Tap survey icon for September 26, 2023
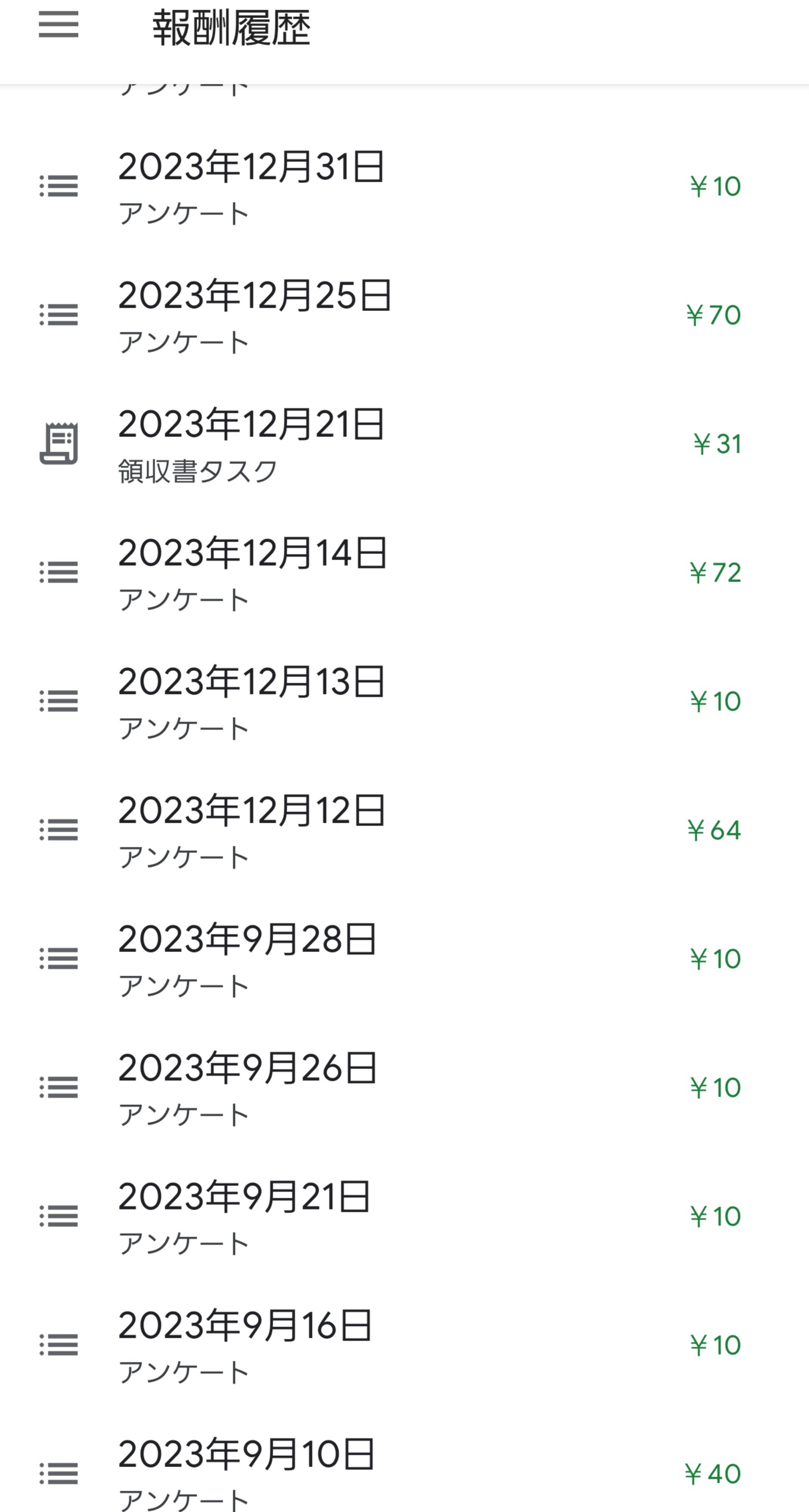The image size is (809, 1512). [58, 1087]
